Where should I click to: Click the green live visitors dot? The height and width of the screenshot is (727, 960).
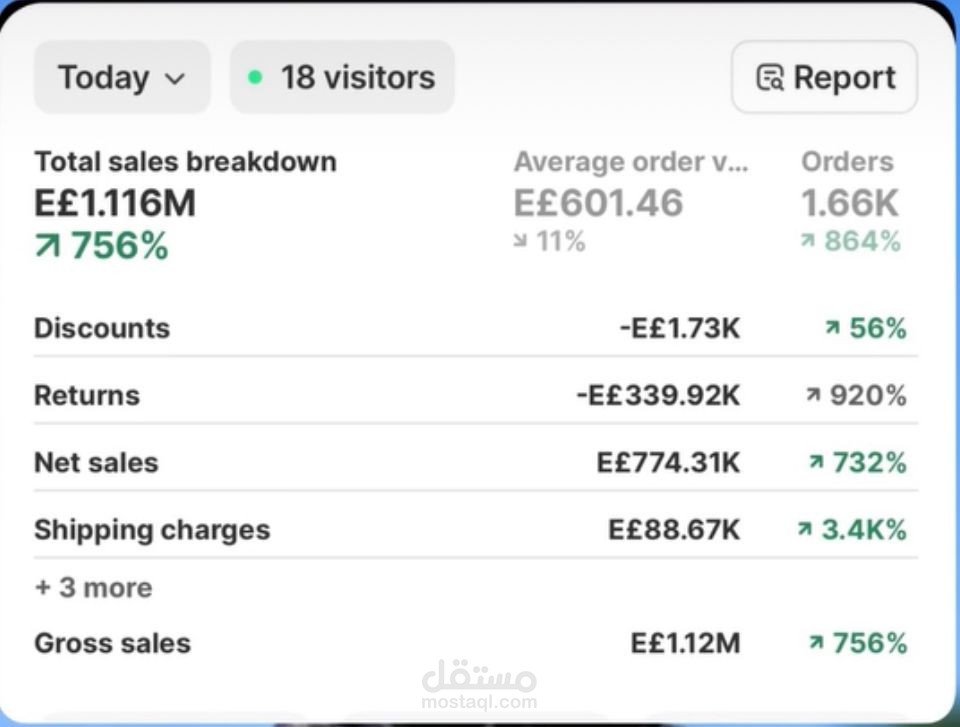point(255,77)
